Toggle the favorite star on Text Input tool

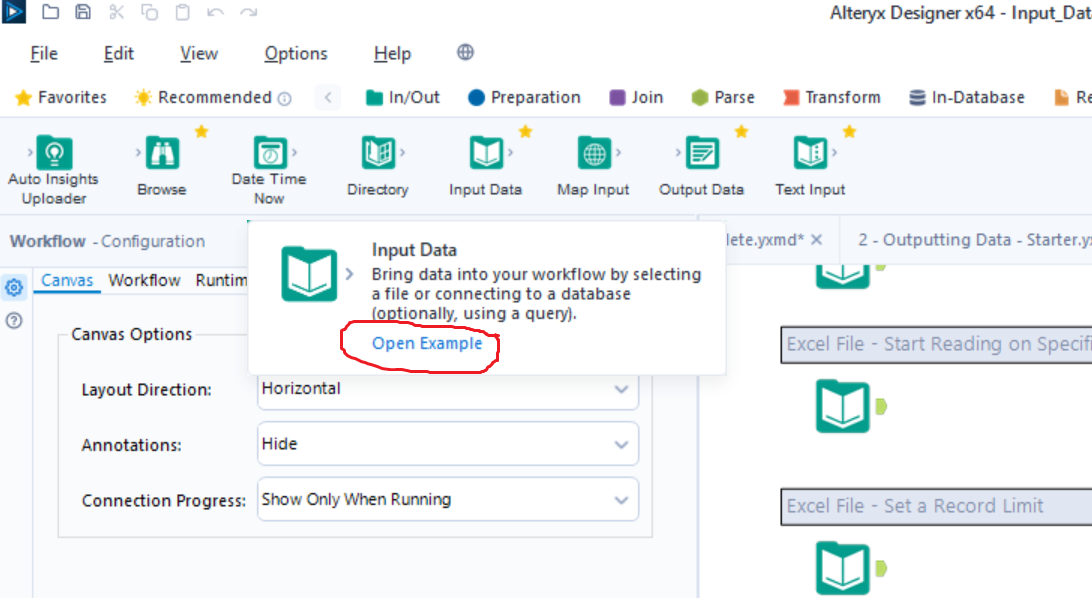point(849,131)
